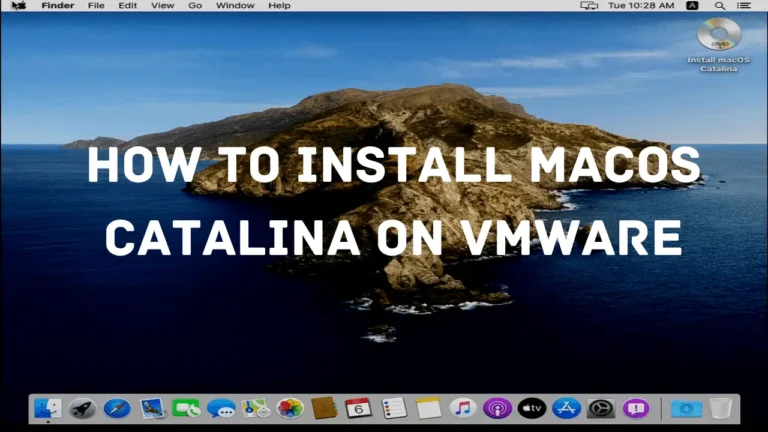The image size is (768, 432).
Task: Open the Mail stamp icon in Dock
Action: click(x=152, y=408)
